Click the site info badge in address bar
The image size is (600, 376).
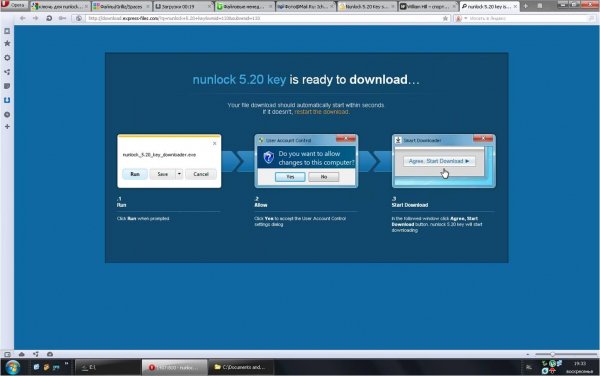[x=78, y=18]
